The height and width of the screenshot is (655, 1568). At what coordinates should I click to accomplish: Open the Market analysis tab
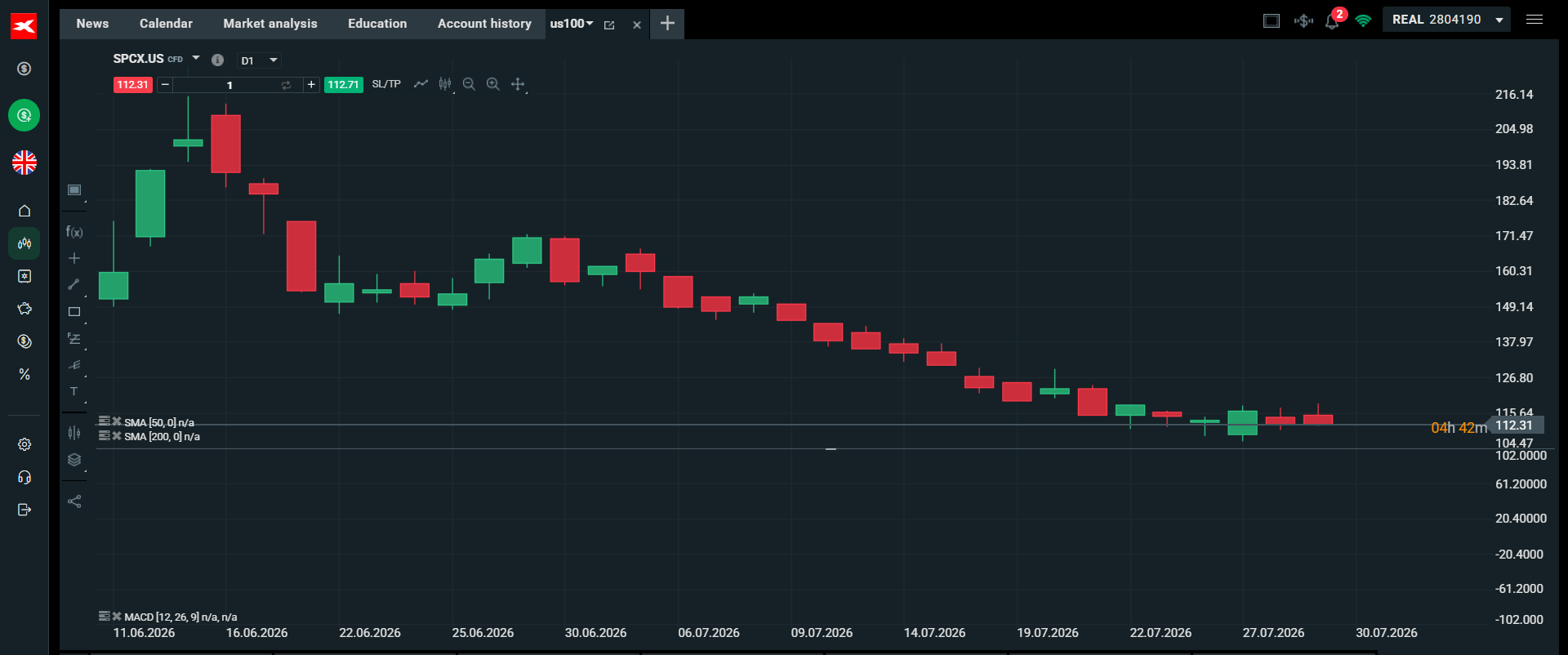(270, 24)
